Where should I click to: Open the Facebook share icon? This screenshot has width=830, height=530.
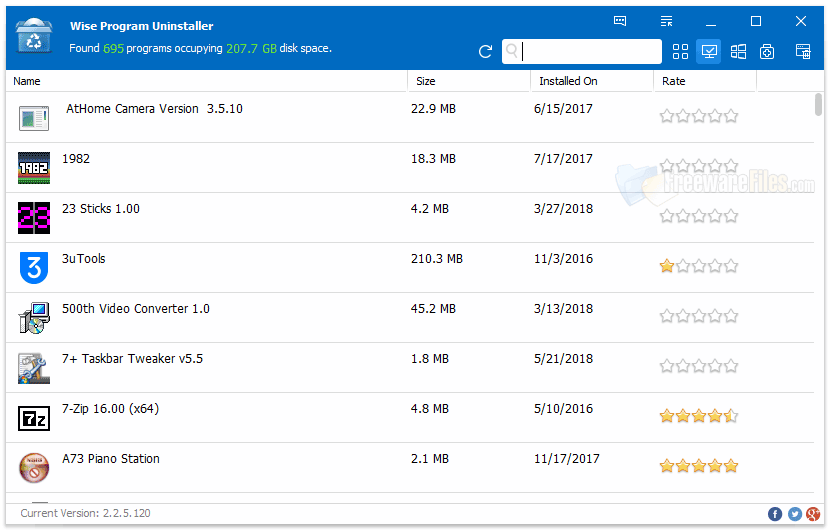[775, 514]
